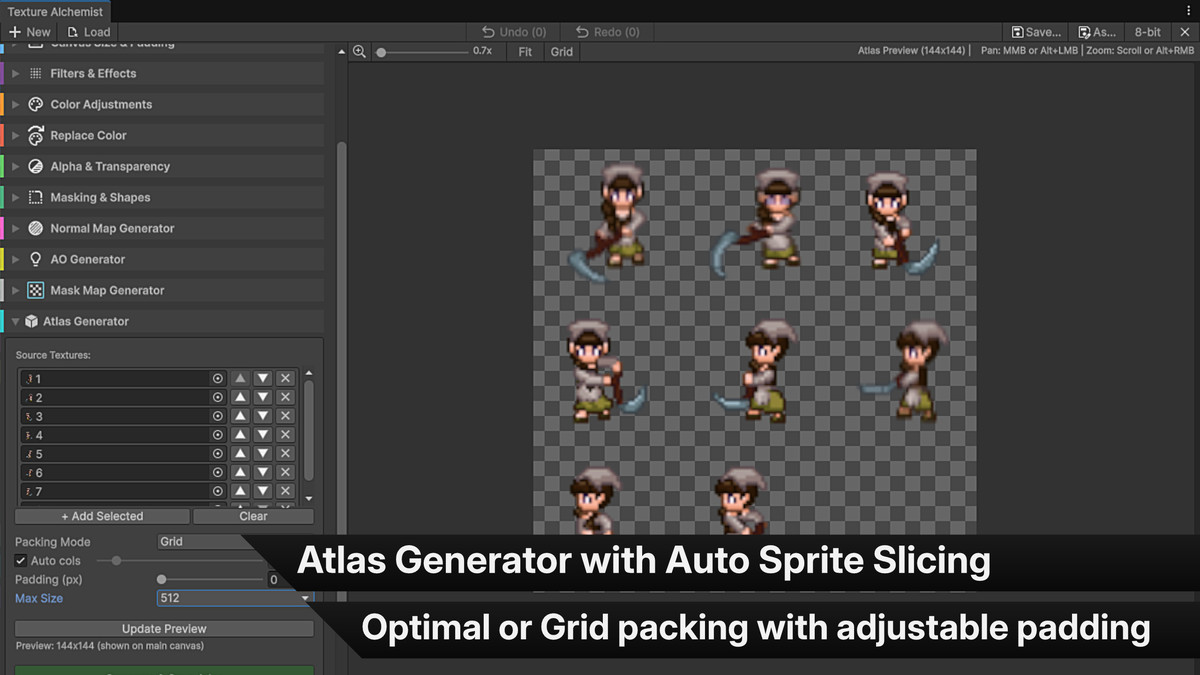
Task: Click the Normal Map Generator sphere icon
Action: click(x=35, y=228)
